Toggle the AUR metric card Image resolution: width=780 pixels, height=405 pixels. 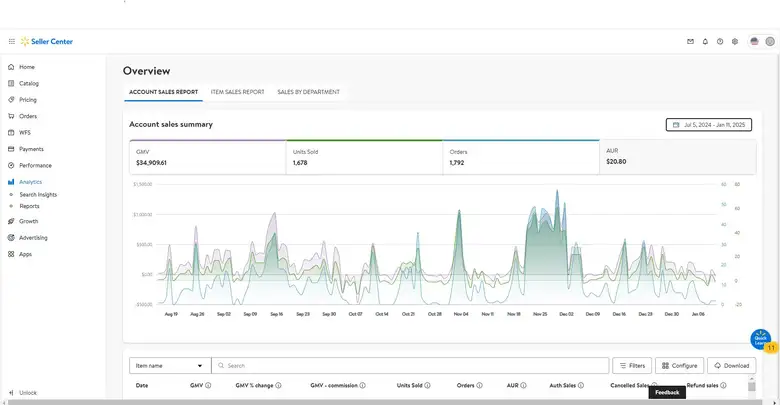(677, 156)
